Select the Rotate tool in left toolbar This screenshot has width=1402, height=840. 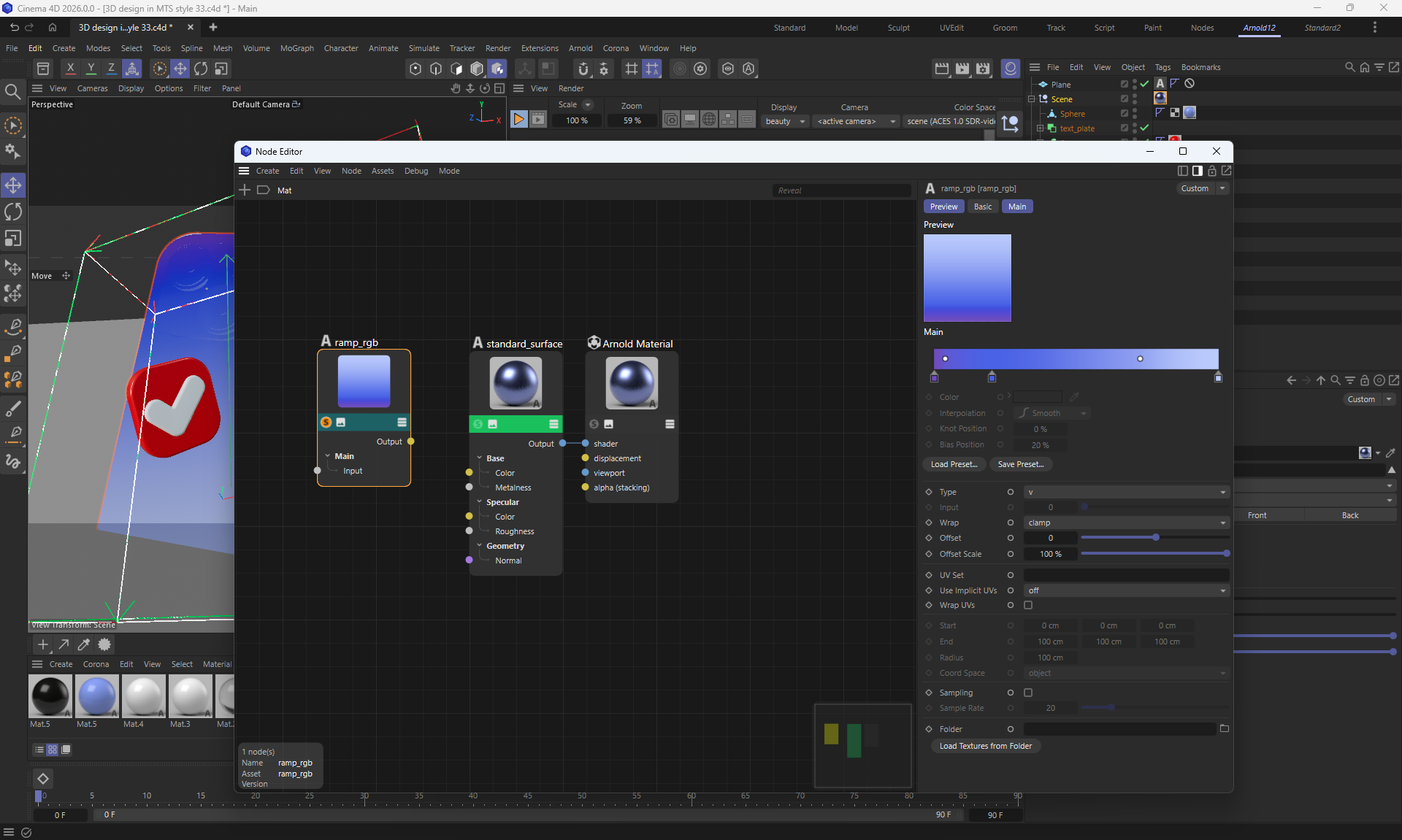[13, 212]
